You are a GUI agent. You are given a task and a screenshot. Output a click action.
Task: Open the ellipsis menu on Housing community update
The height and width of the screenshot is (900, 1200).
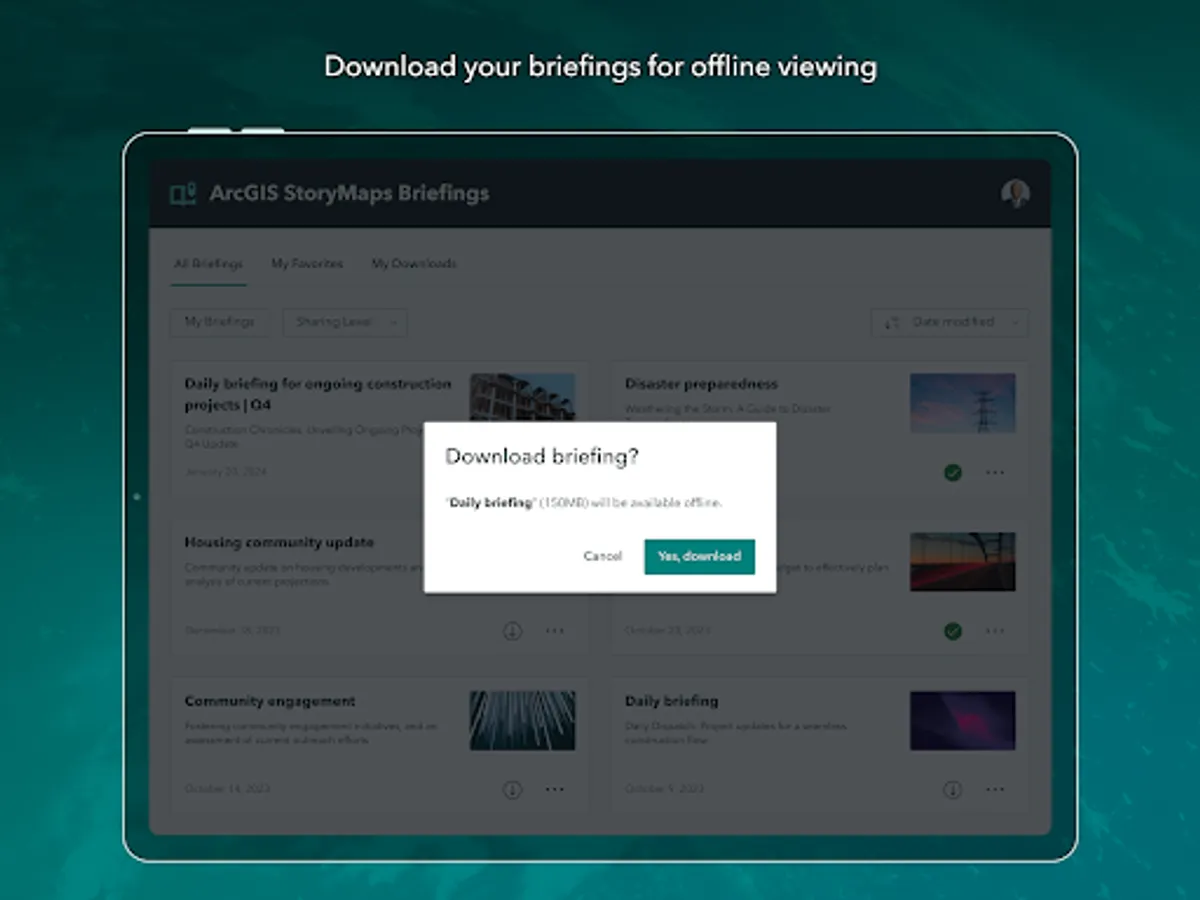click(x=555, y=631)
